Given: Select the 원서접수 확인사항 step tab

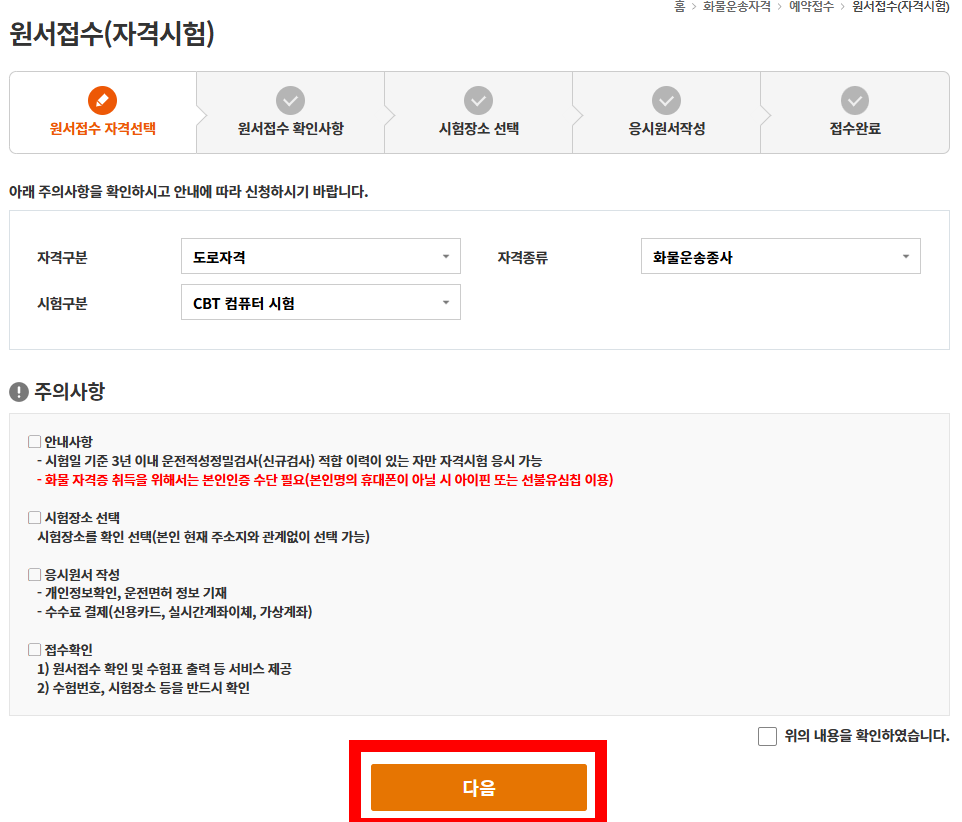Looking at the screenshot, I should click(x=291, y=113).
